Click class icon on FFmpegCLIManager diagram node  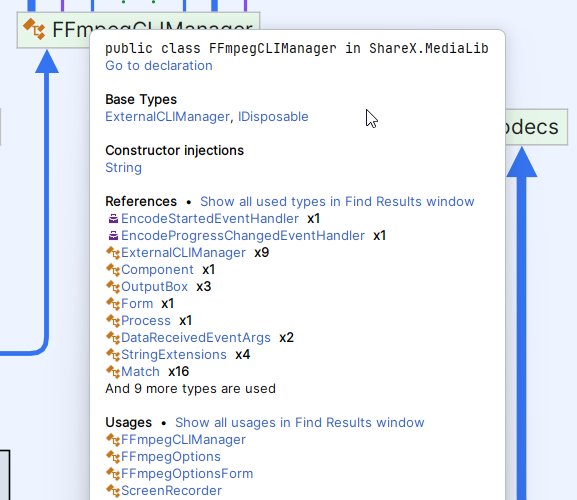click(34, 29)
